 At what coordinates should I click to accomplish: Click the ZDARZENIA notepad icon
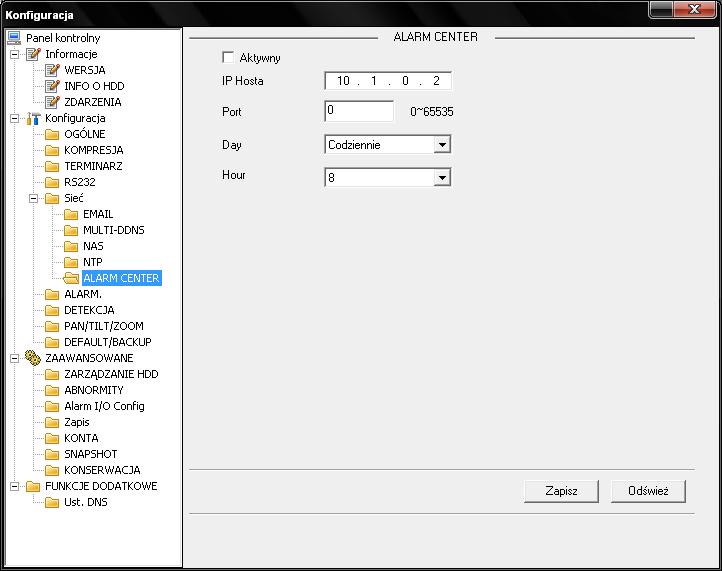pyautogui.click(x=53, y=102)
